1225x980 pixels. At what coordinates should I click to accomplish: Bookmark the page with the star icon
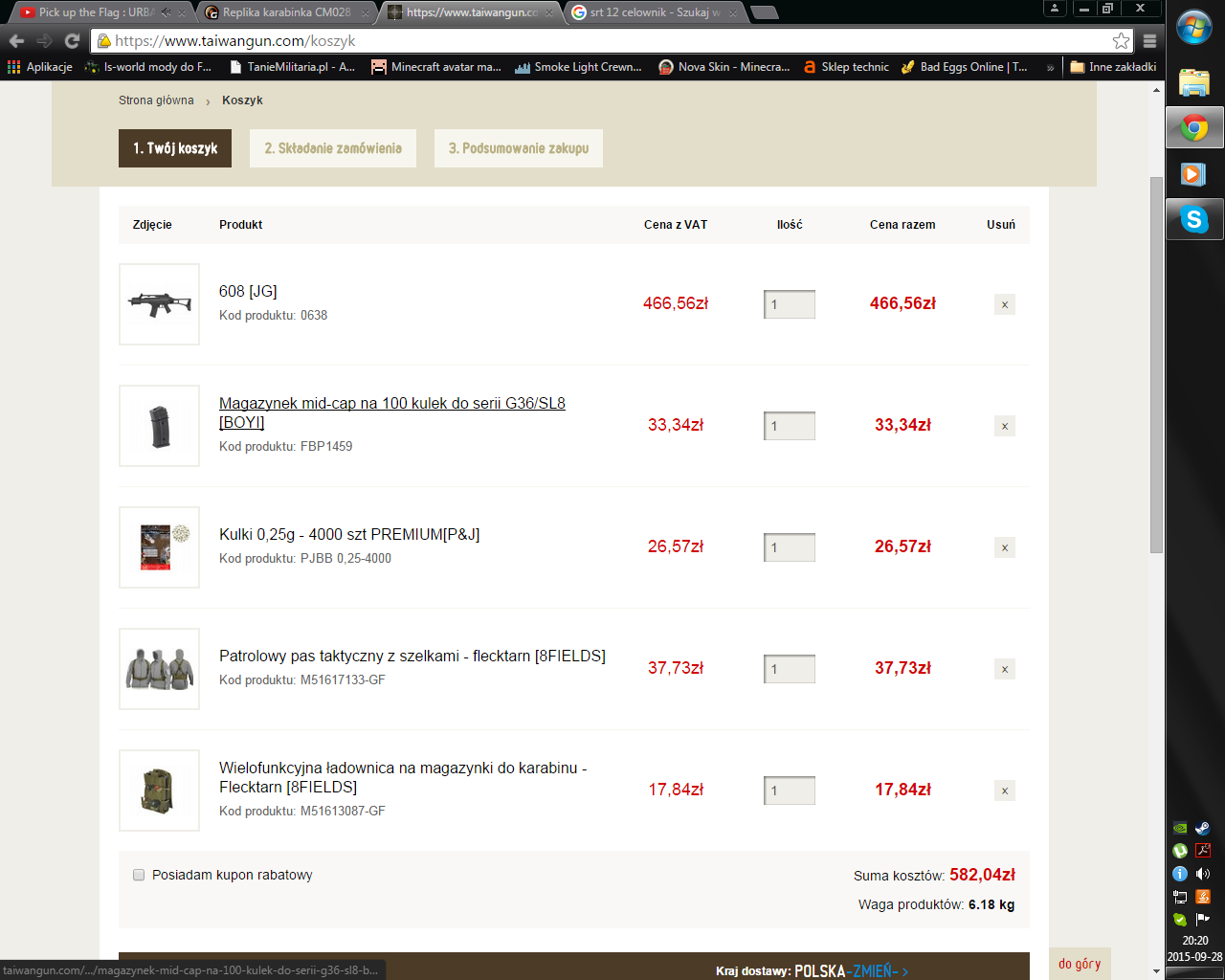pos(1121,41)
